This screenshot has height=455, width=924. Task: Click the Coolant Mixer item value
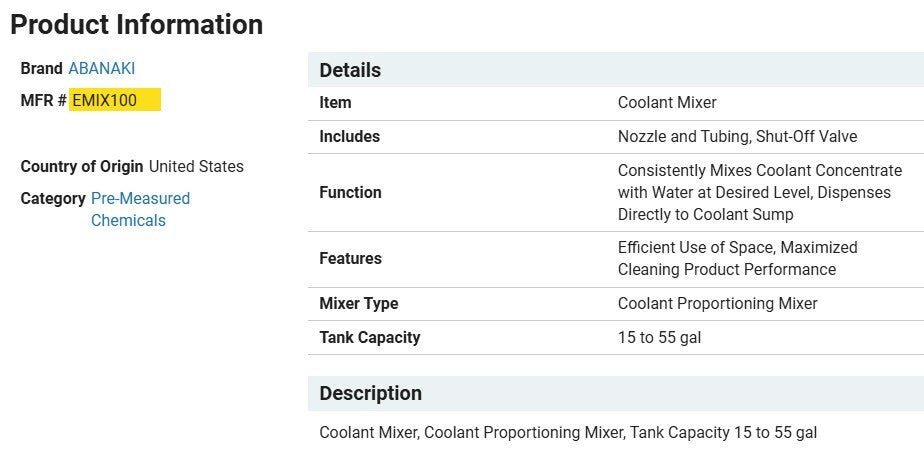(x=667, y=102)
